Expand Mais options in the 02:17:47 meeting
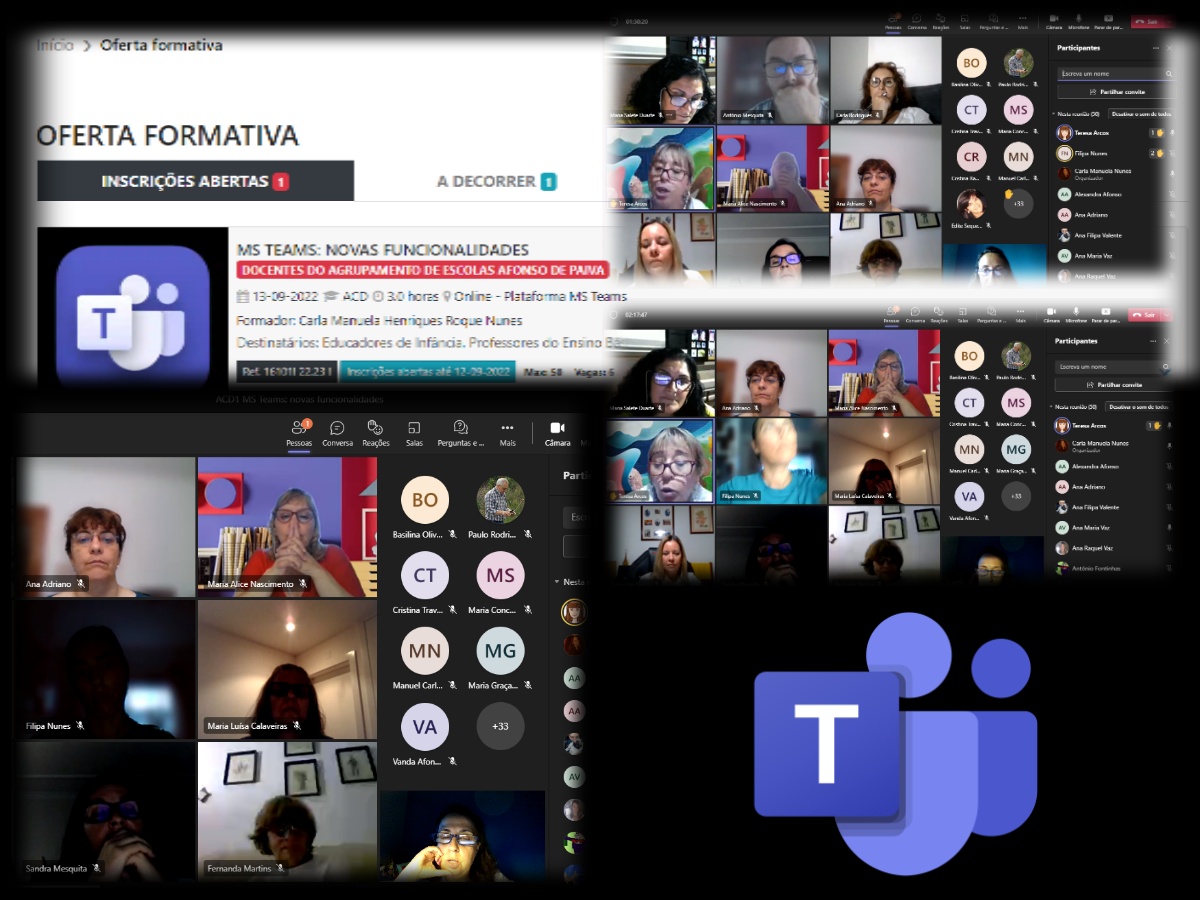 pyautogui.click(x=1021, y=316)
